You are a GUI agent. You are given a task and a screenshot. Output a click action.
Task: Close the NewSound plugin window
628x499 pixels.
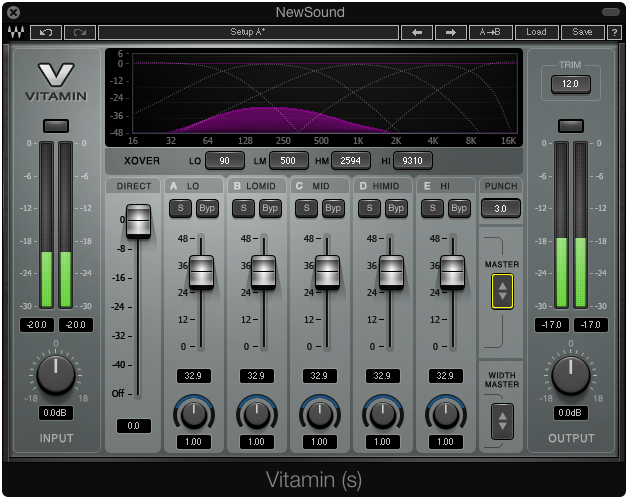pos(13,13)
